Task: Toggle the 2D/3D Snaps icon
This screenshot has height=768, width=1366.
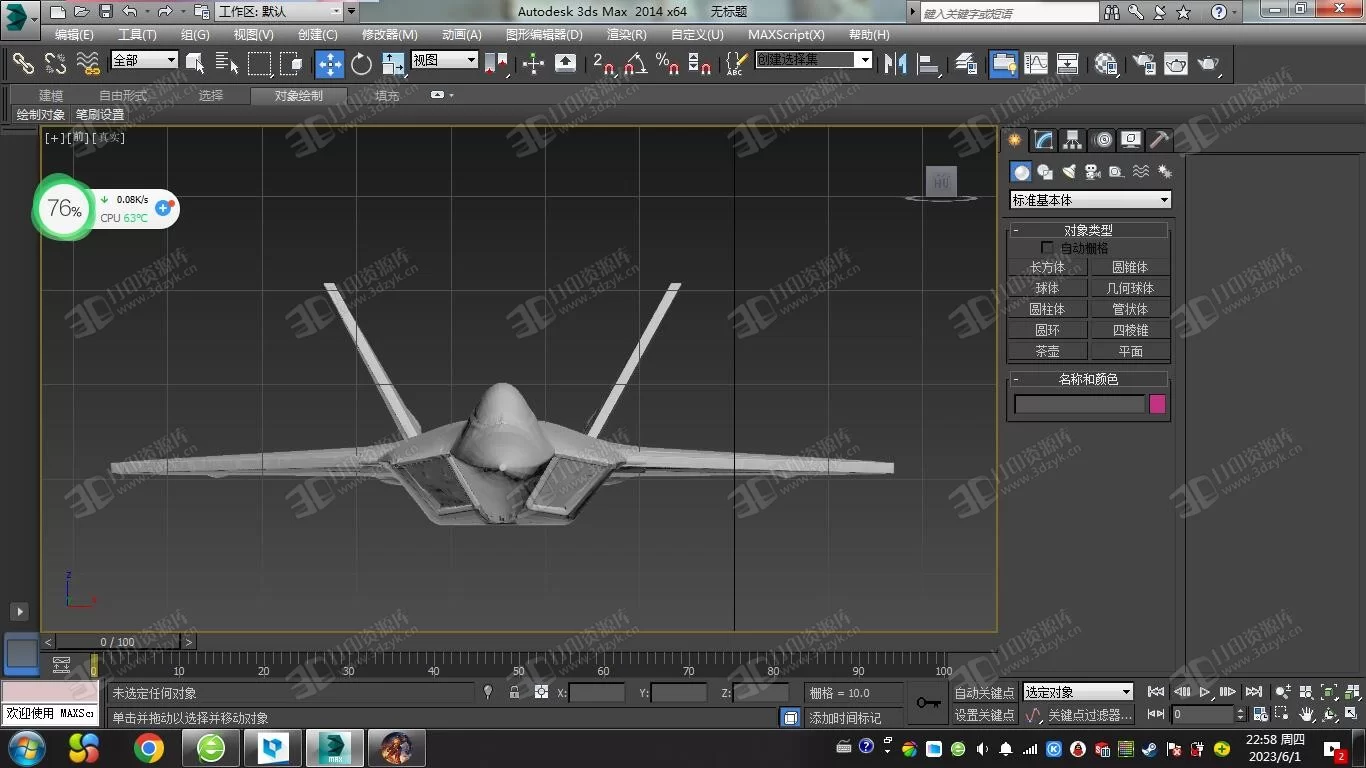Action: coord(603,64)
